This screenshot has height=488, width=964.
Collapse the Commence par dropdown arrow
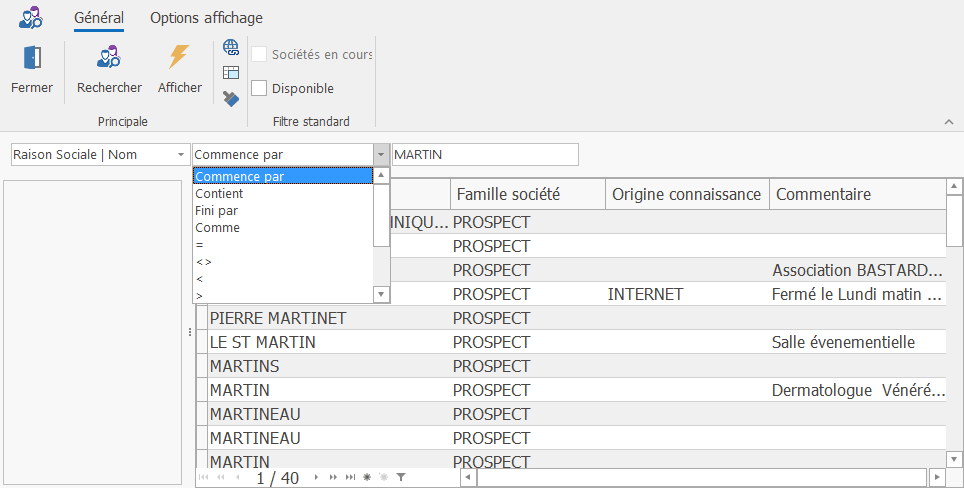(x=381, y=155)
